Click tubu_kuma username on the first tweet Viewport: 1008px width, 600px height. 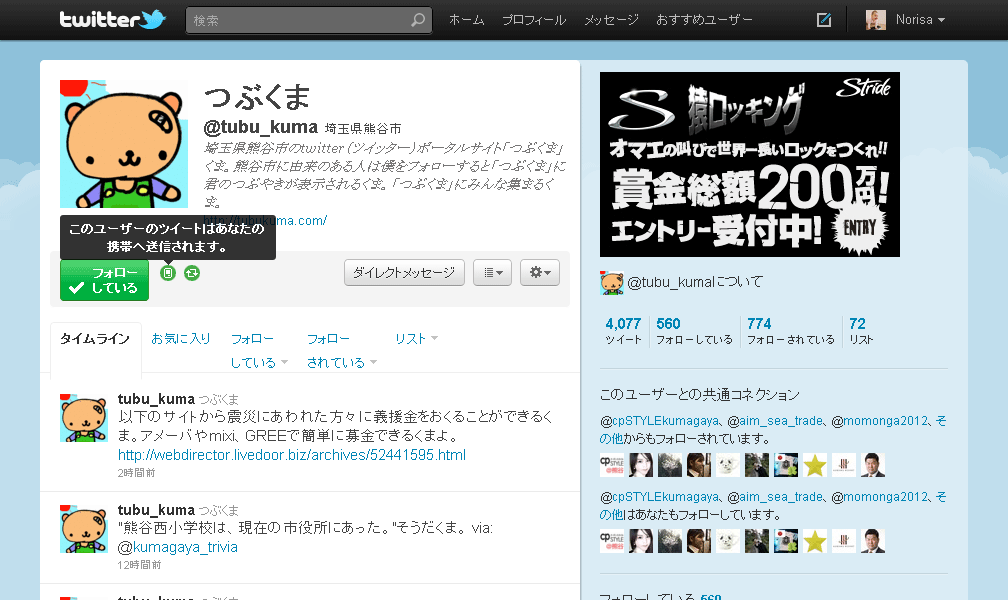click(156, 399)
